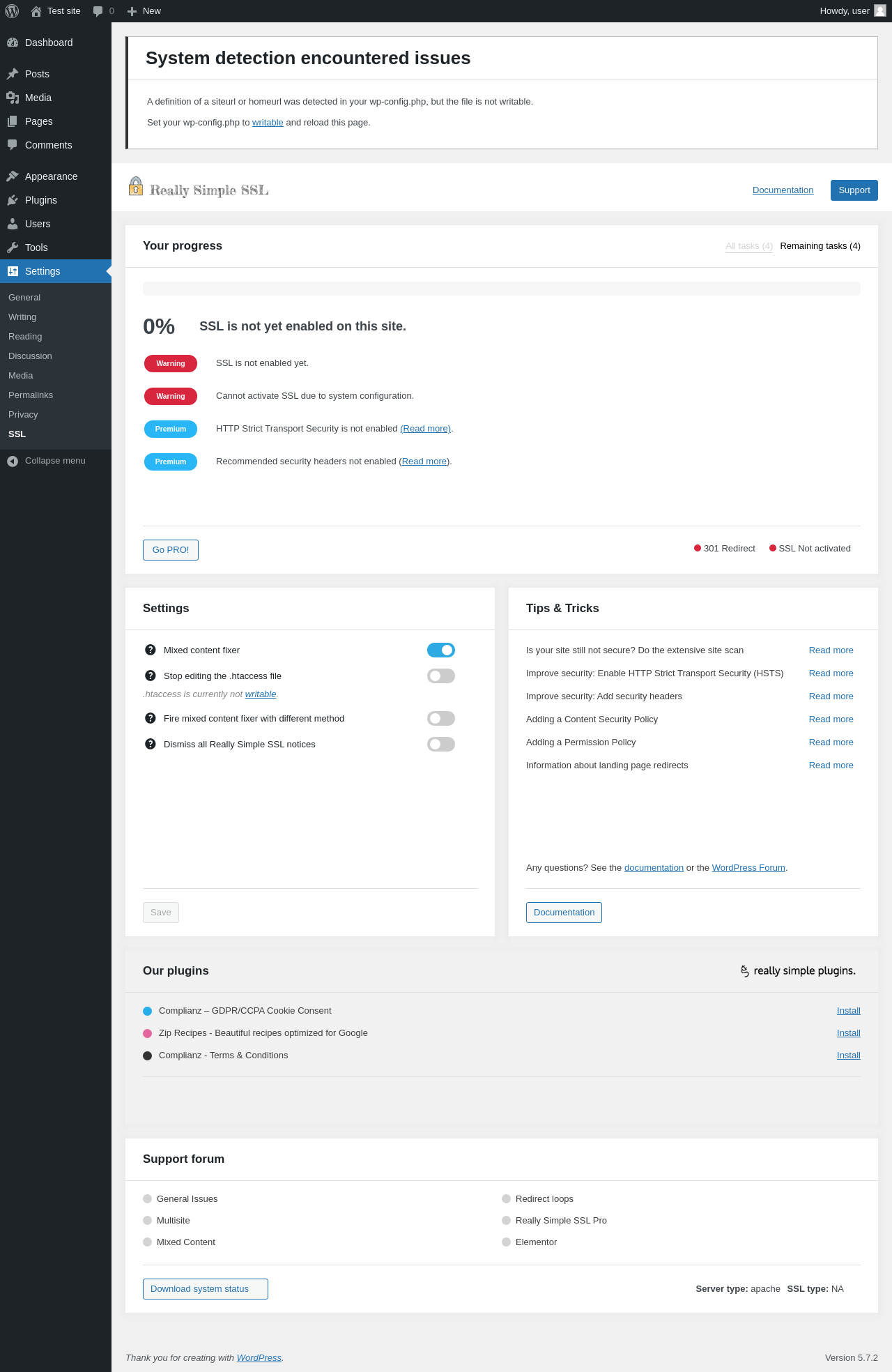Click the WordPress logo in admin bar

[12, 11]
